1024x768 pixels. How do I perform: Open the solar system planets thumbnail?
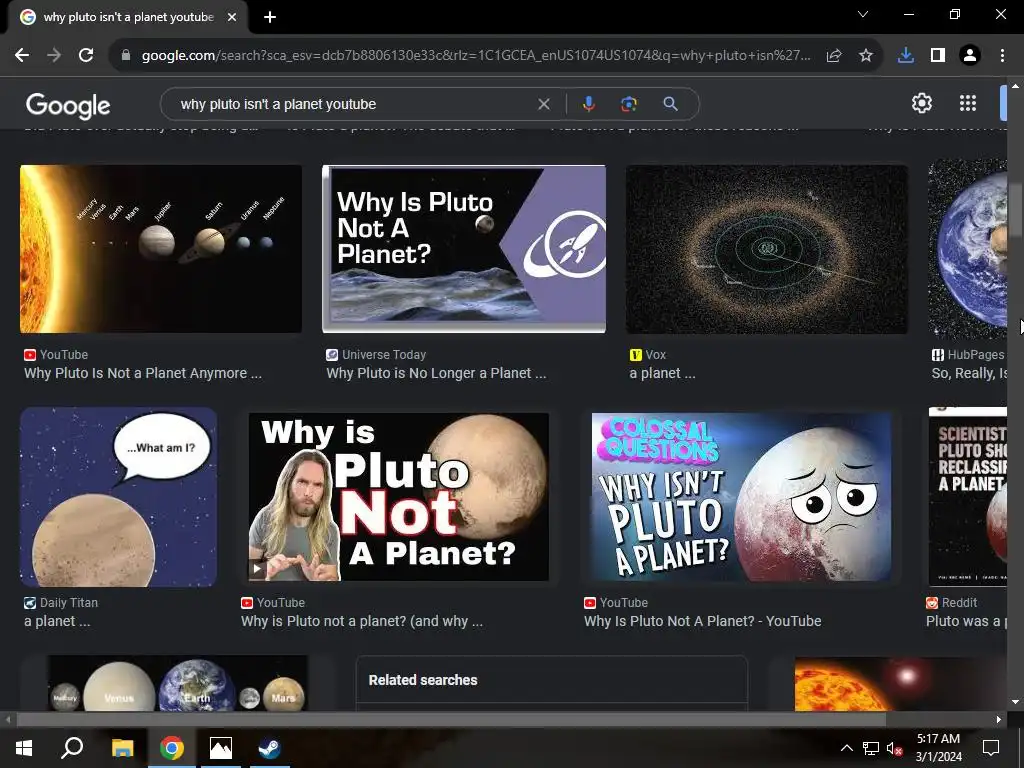(161, 249)
